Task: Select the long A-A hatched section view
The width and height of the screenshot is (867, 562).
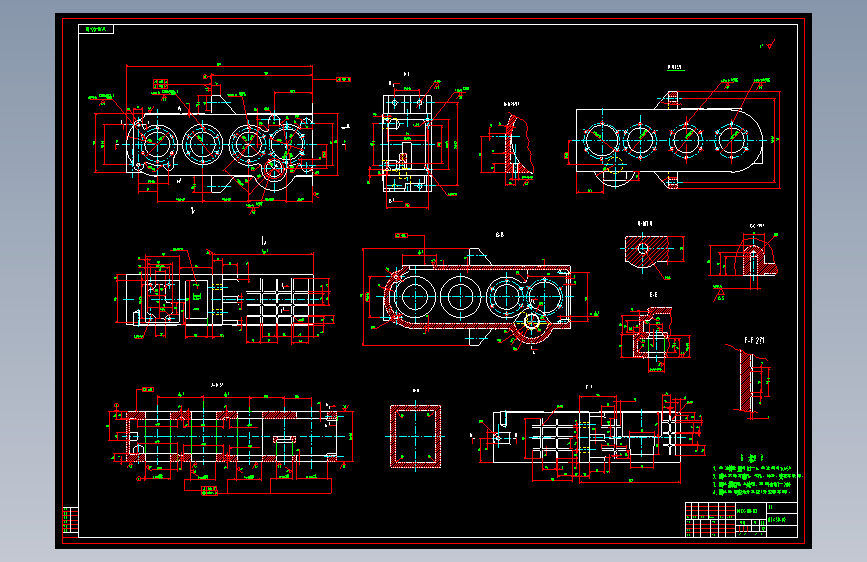Action: [x=231, y=436]
